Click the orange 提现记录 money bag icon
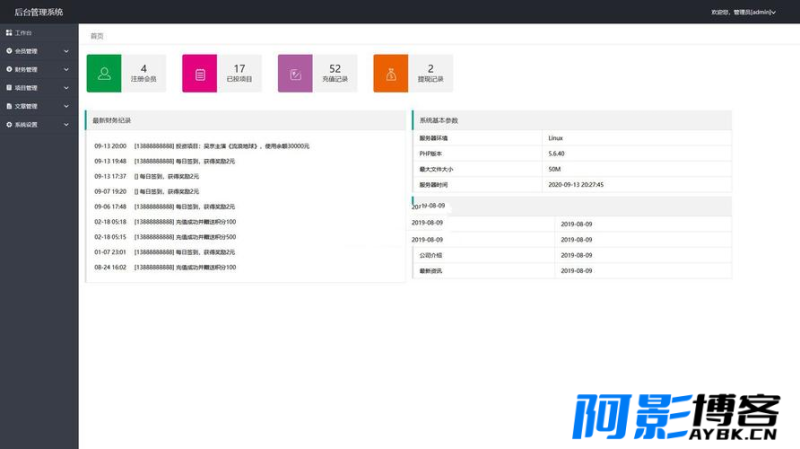Image resolution: width=800 pixels, height=449 pixels. point(391,73)
